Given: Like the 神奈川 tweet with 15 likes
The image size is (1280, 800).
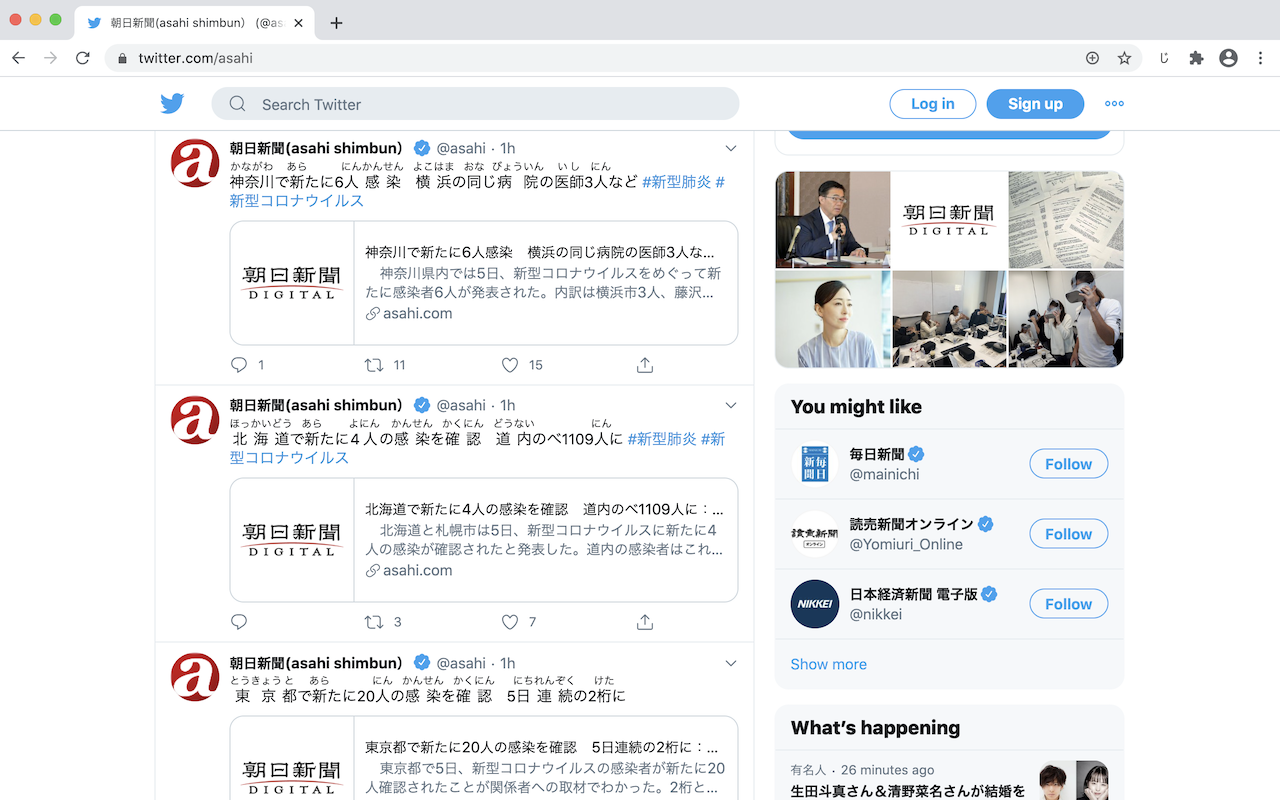Looking at the screenshot, I should [510, 365].
